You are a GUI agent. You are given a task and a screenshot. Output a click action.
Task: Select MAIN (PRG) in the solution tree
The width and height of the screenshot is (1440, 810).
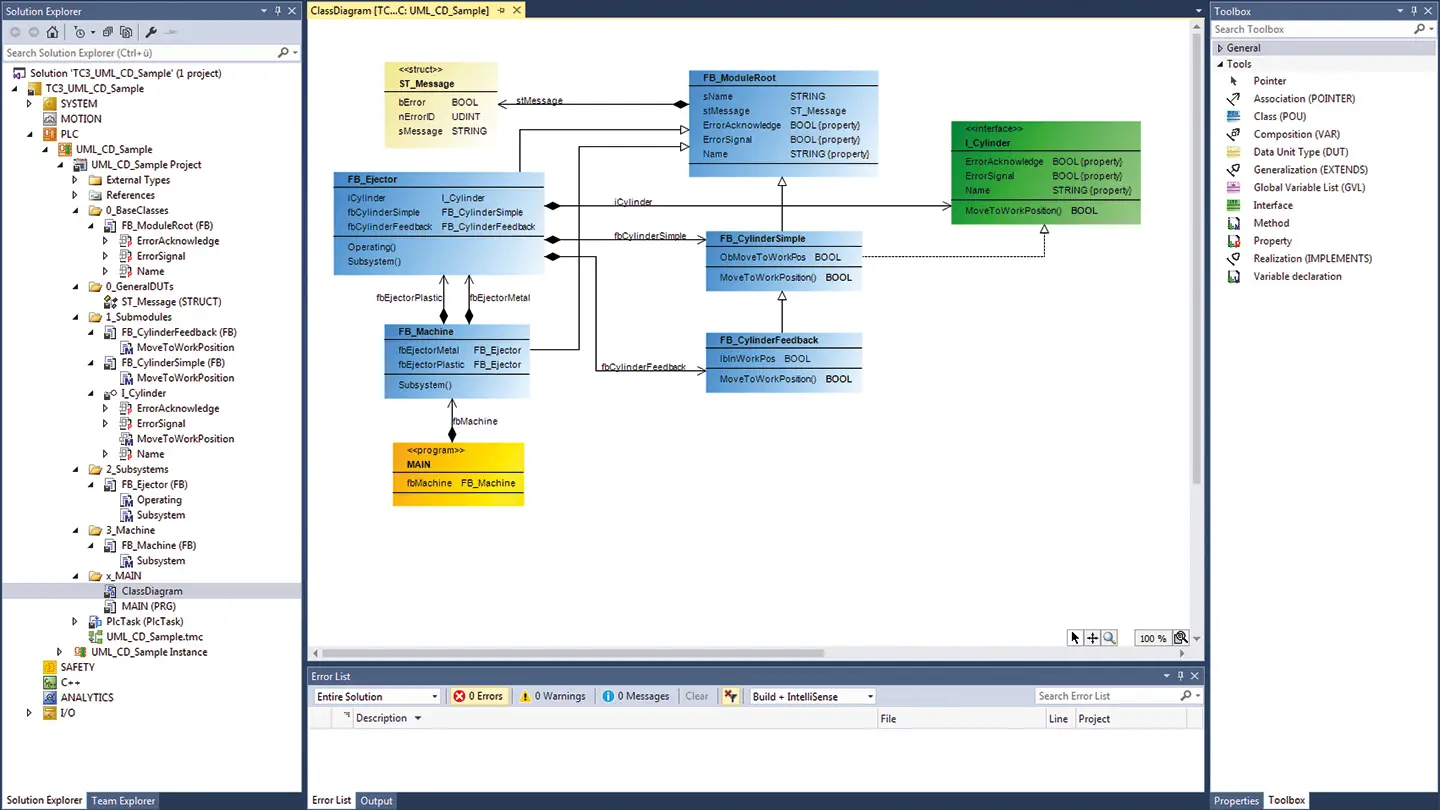(x=148, y=606)
